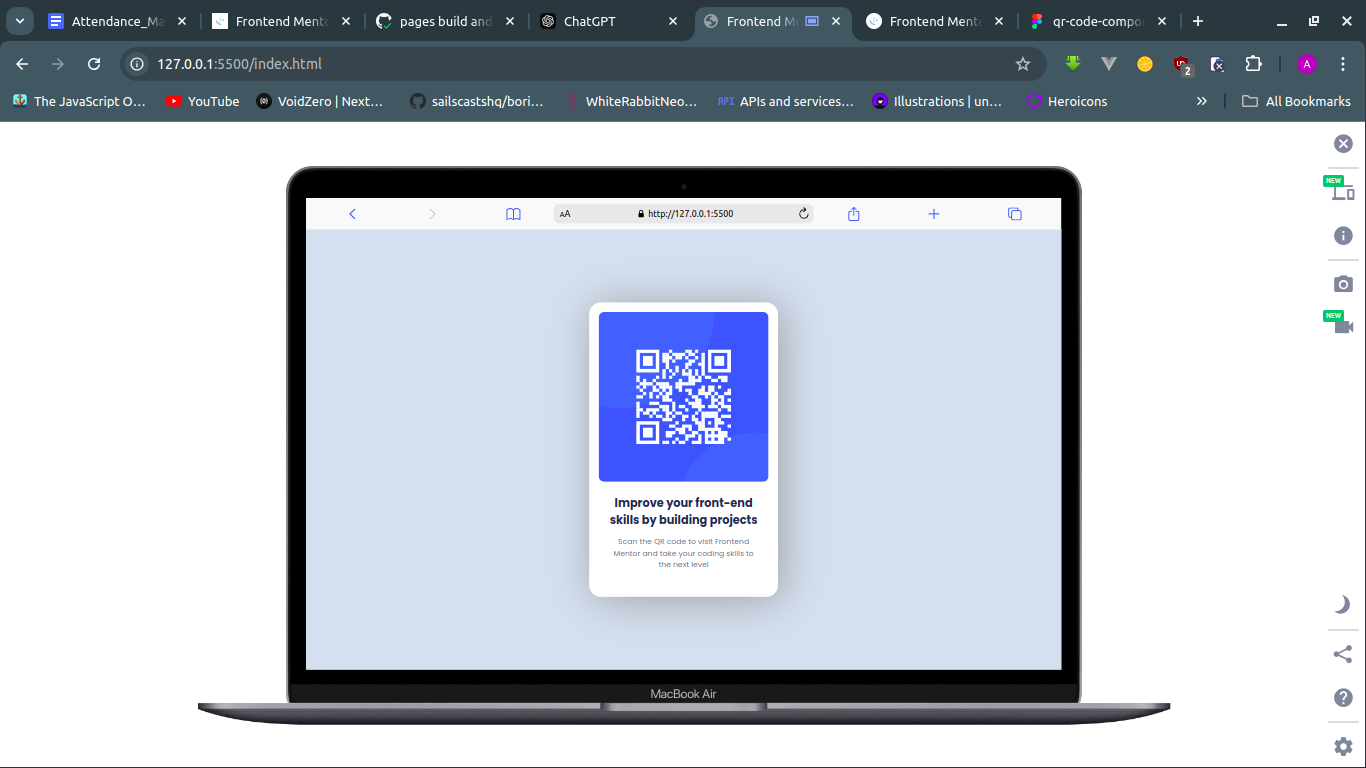Open Chrome extensions puzzle menu
The height and width of the screenshot is (768, 1366).
click(x=1253, y=64)
